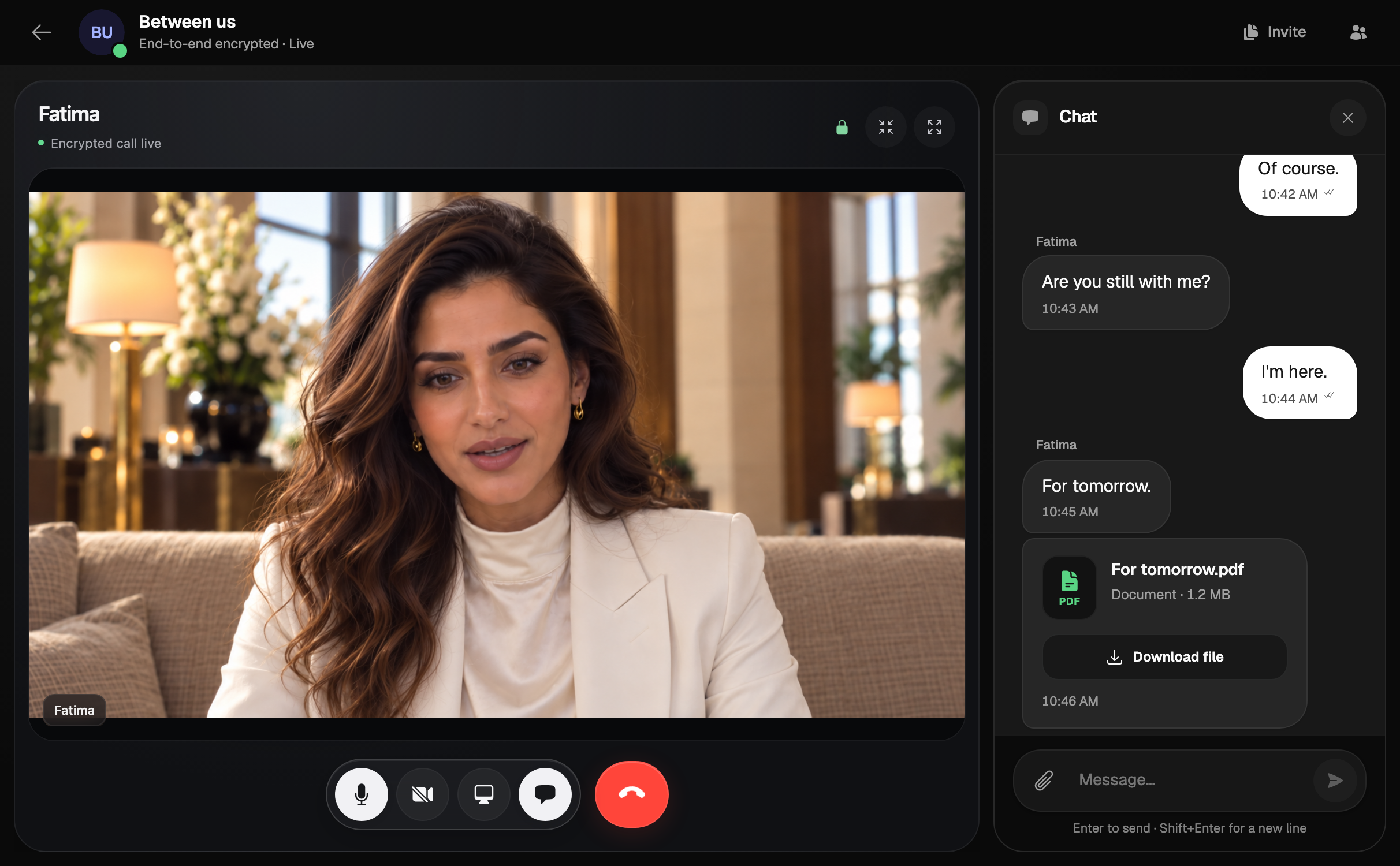Toggle the chat panel from call controls
This screenshot has width=1400, height=866.
pyautogui.click(x=545, y=794)
